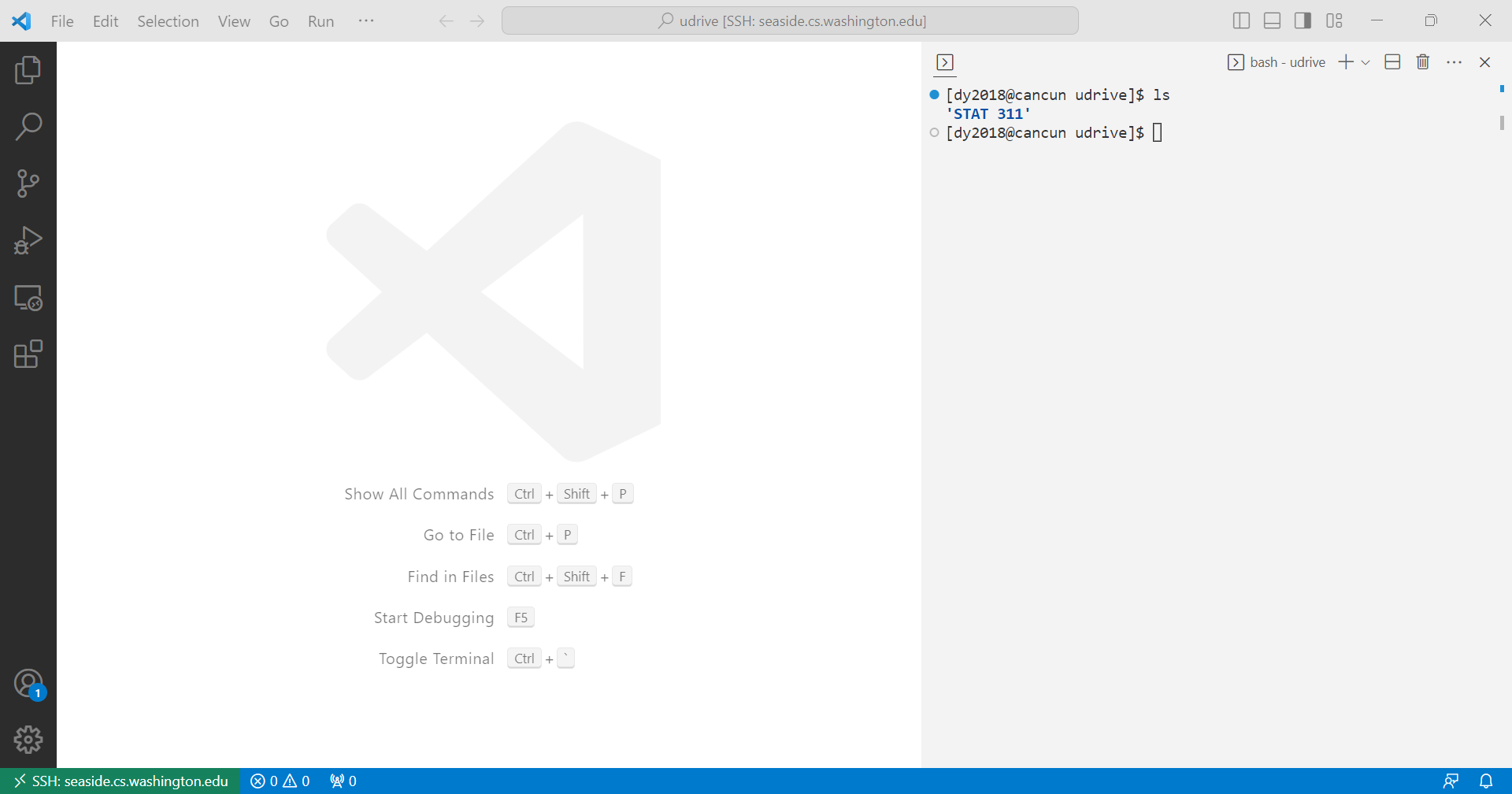
Task: Click the Start Debugging label
Action: click(x=434, y=618)
